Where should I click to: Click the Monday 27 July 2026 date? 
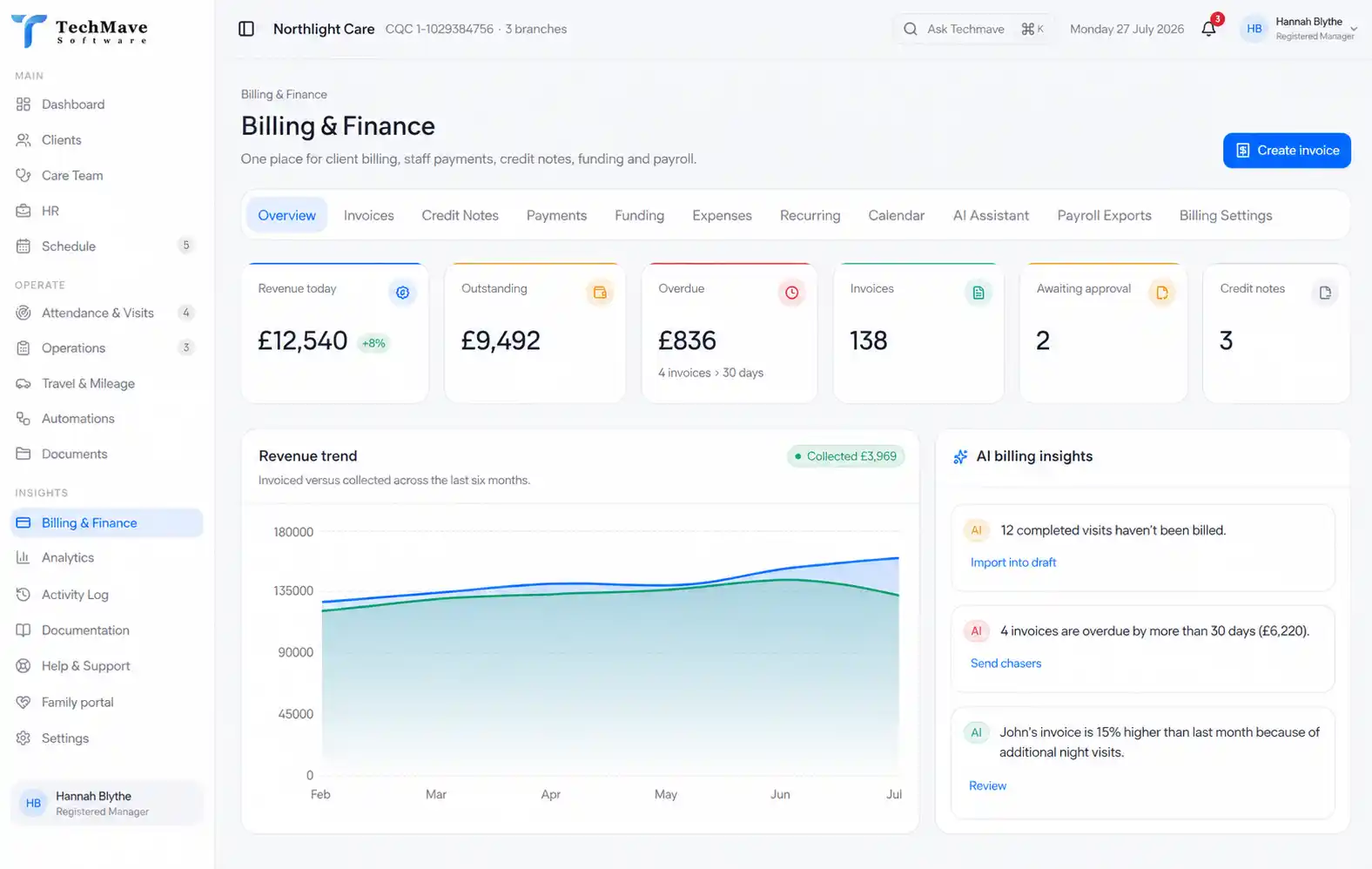[x=1127, y=29]
